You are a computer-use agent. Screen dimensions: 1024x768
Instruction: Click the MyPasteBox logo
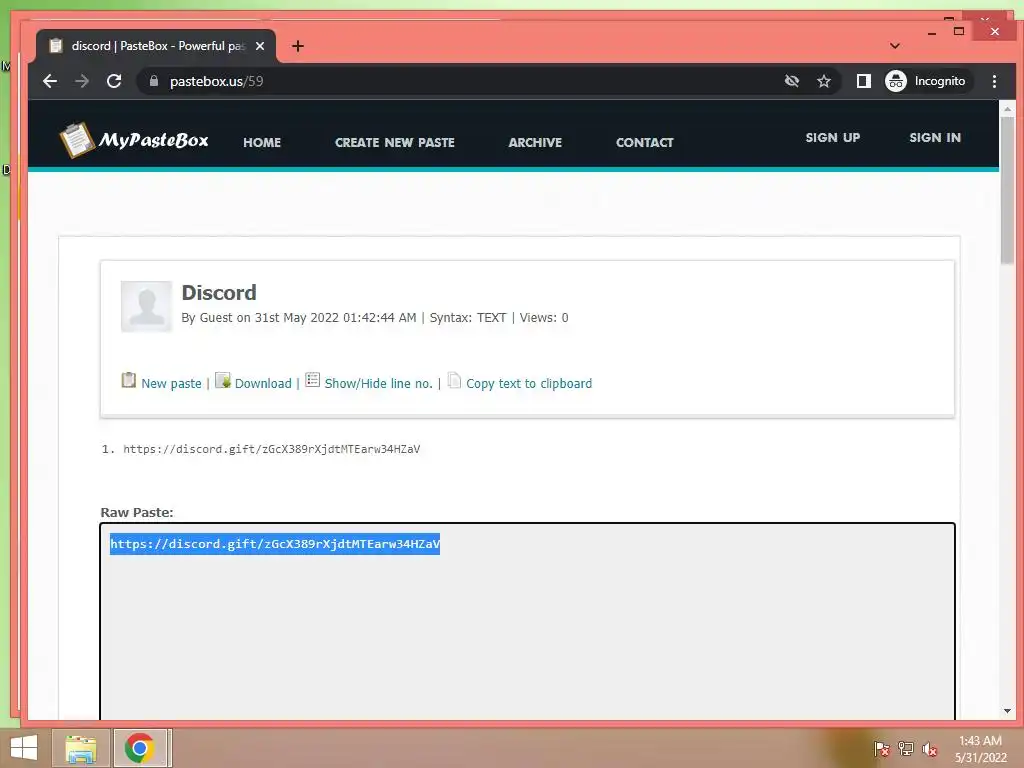[x=134, y=140]
